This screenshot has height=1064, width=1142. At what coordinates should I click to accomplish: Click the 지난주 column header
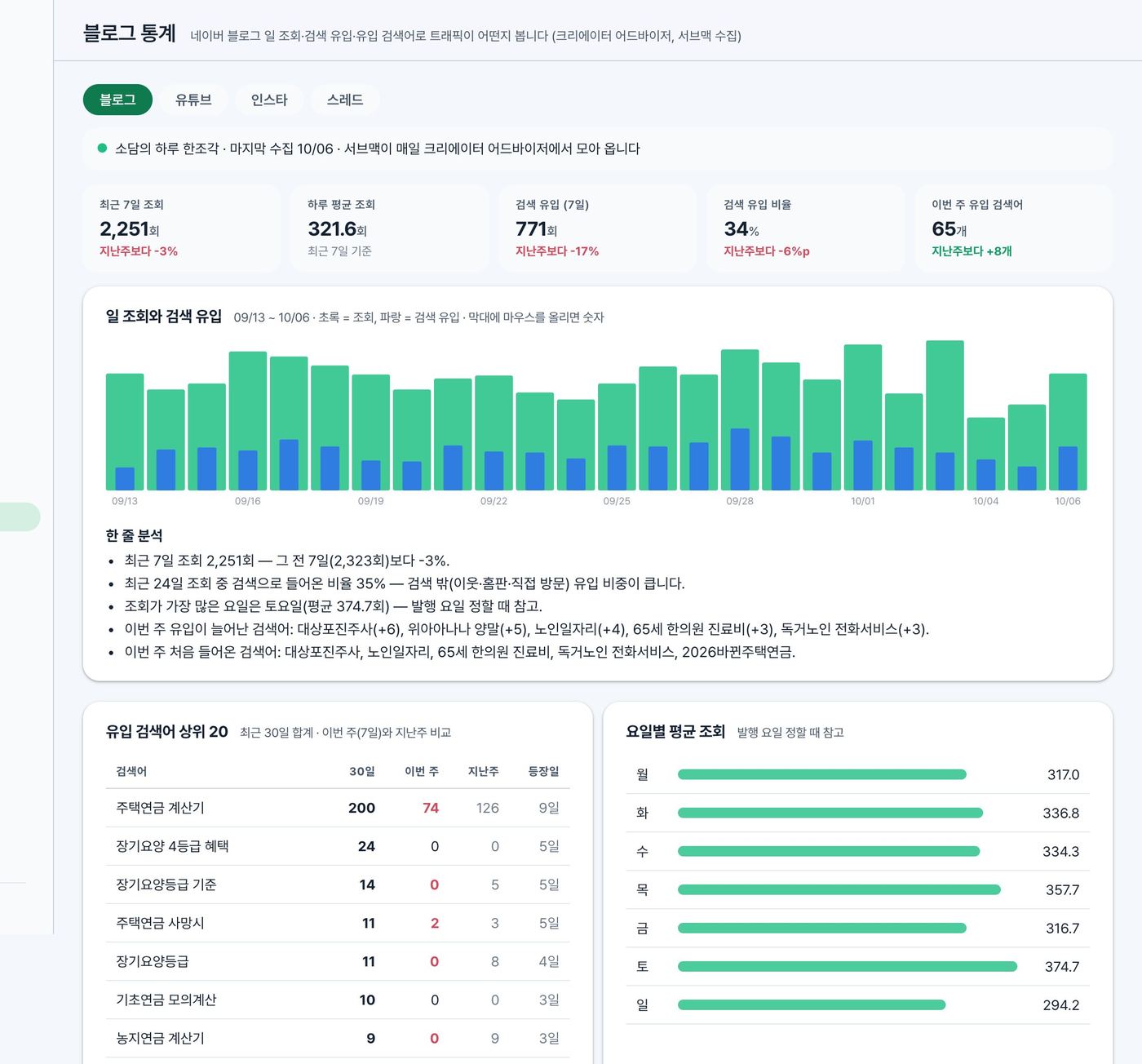[x=483, y=771]
